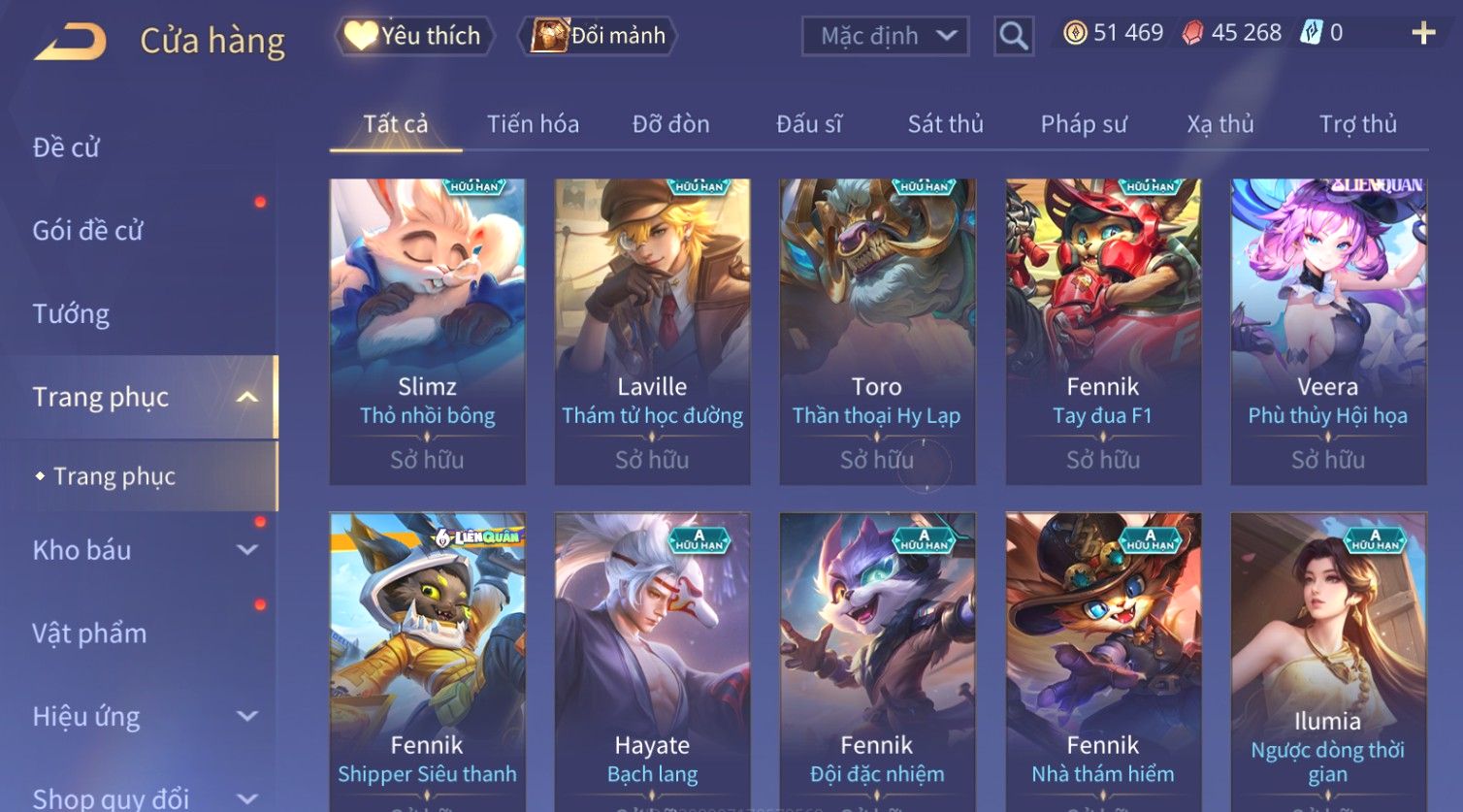Click the golden back arrow icon

coord(70,42)
